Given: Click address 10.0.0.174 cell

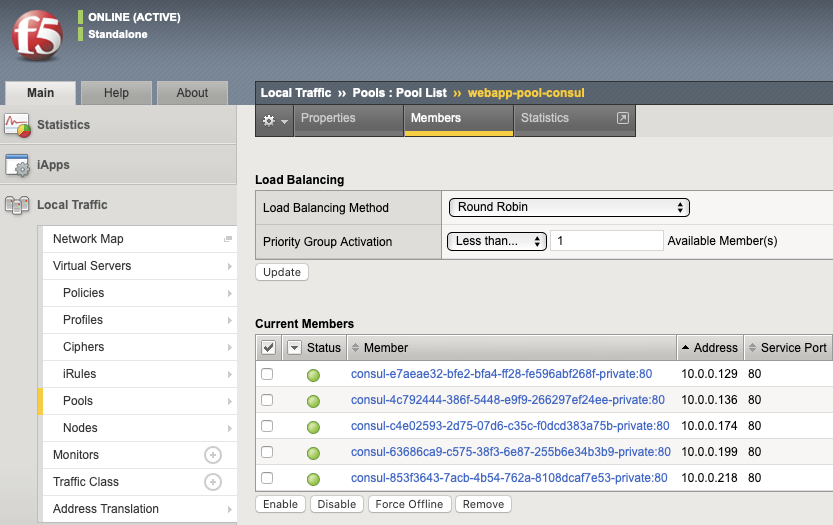Looking at the screenshot, I should click(x=709, y=426).
